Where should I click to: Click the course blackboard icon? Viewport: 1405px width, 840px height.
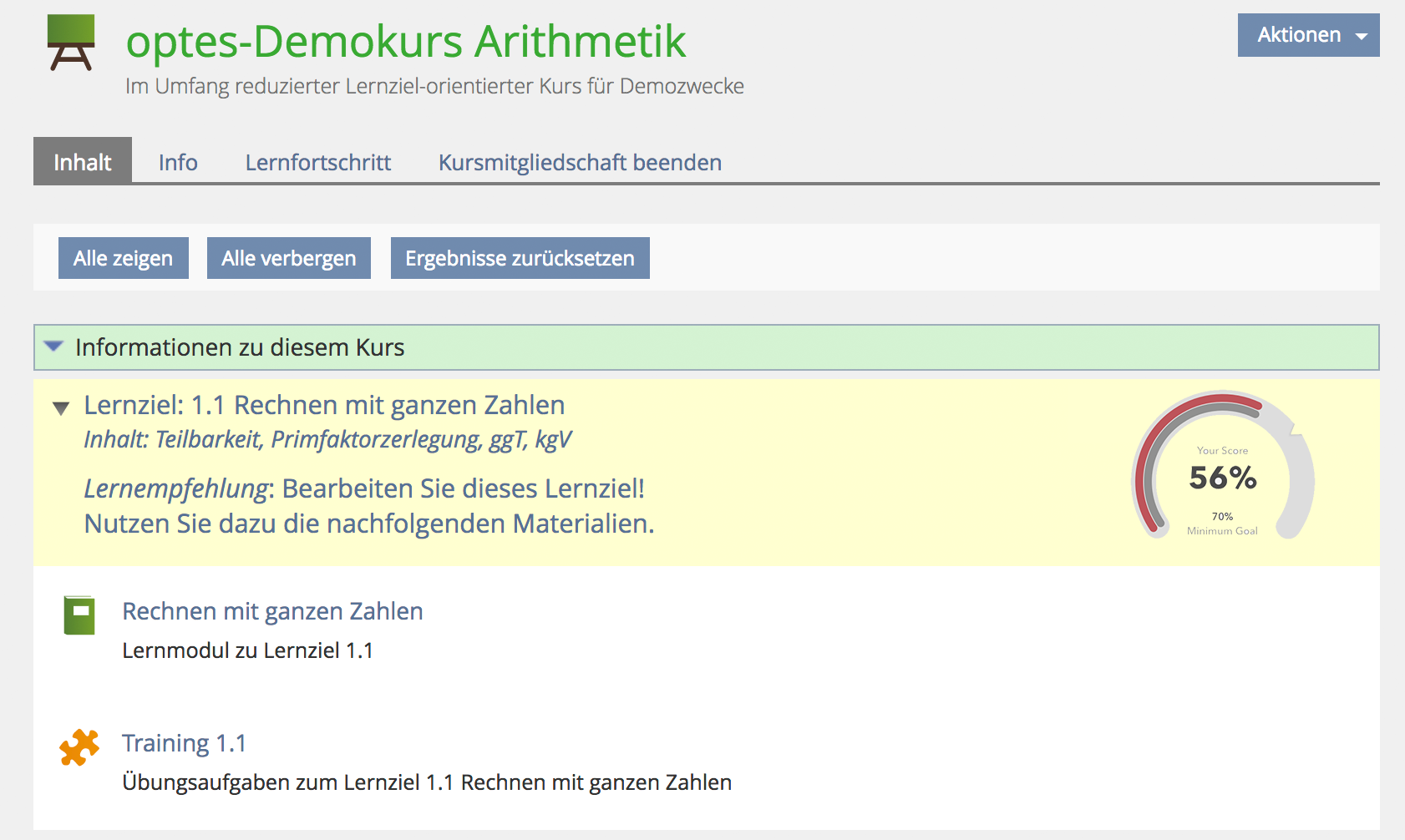[71, 43]
